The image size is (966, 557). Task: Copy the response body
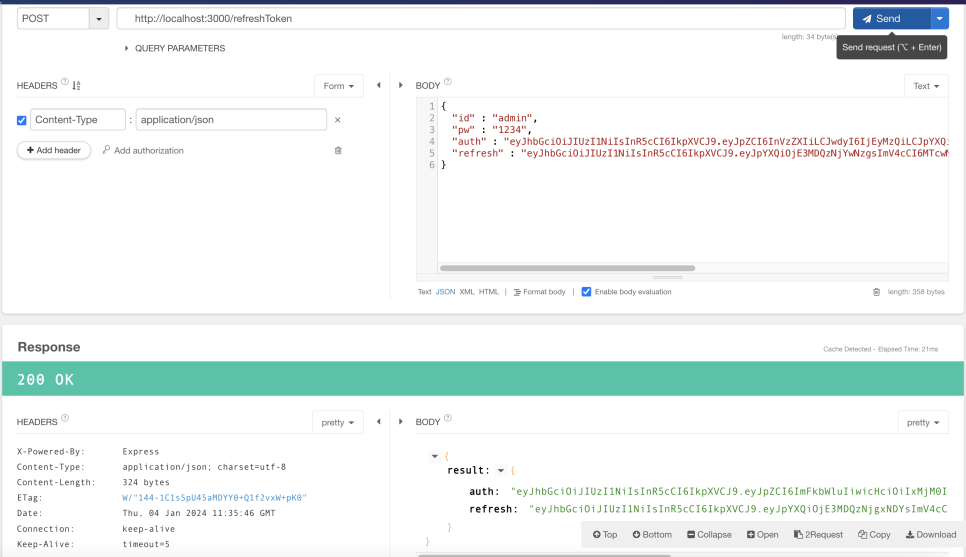coord(875,535)
